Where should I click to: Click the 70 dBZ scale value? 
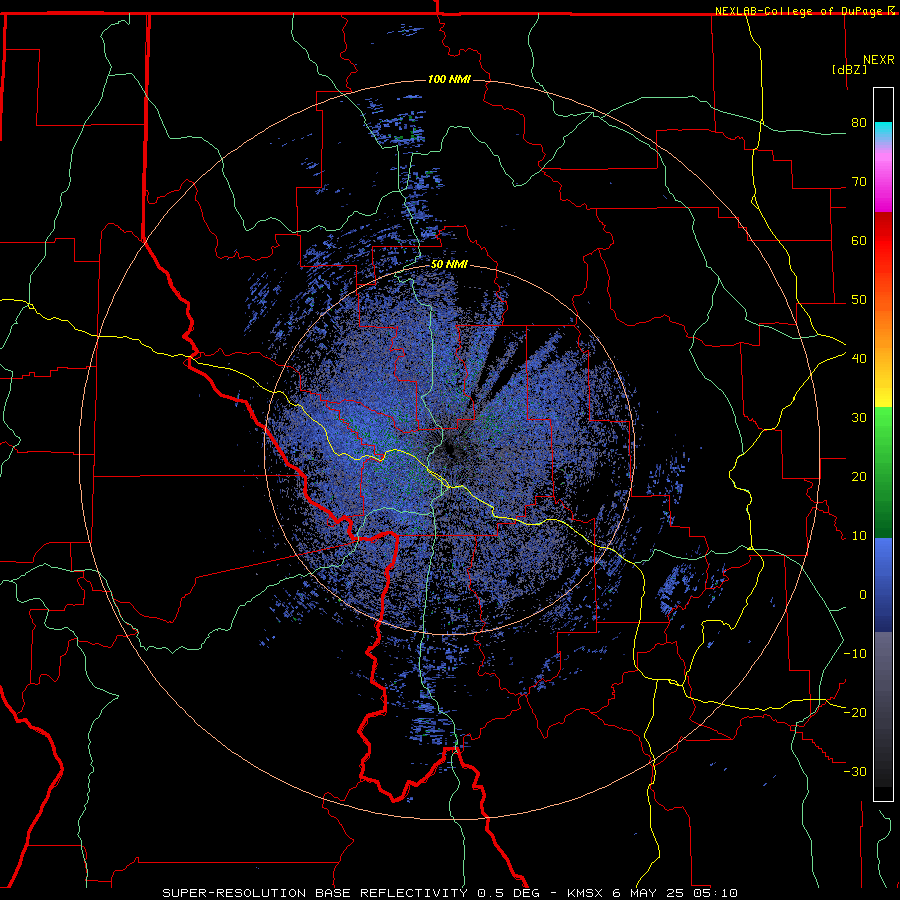click(x=859, y=182)
